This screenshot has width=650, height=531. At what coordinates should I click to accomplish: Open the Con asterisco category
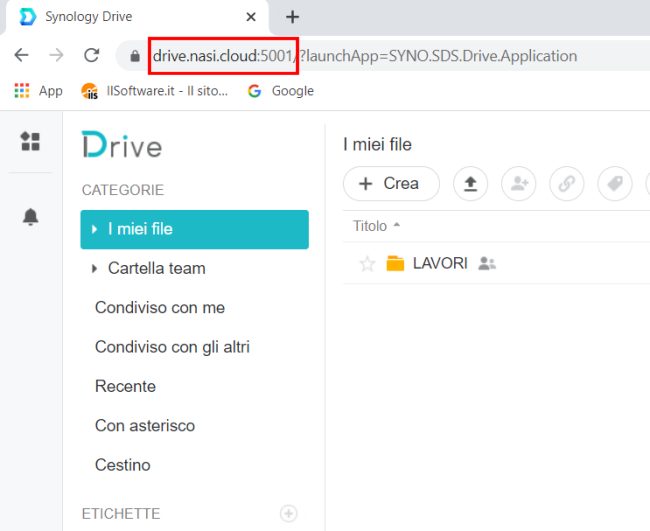tap(144, 426)
